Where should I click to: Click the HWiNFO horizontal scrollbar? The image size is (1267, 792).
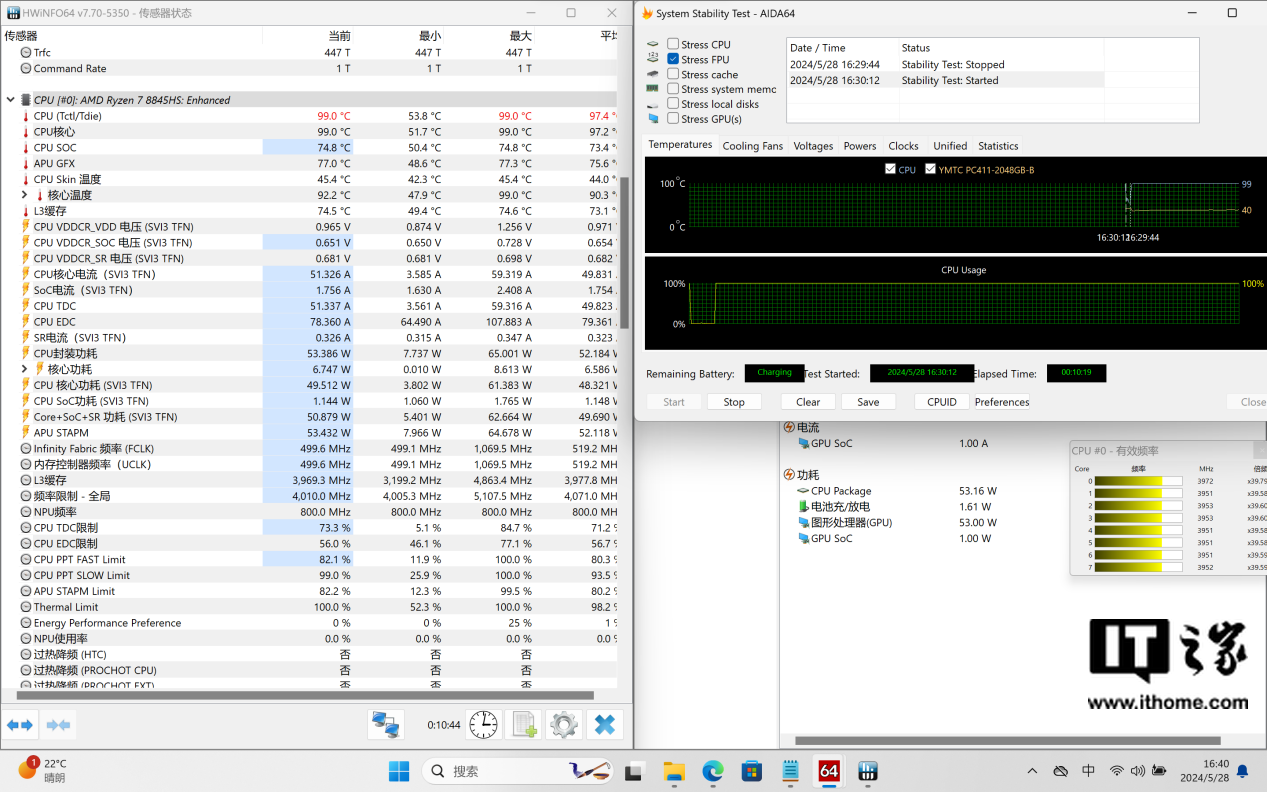(304, 695)
